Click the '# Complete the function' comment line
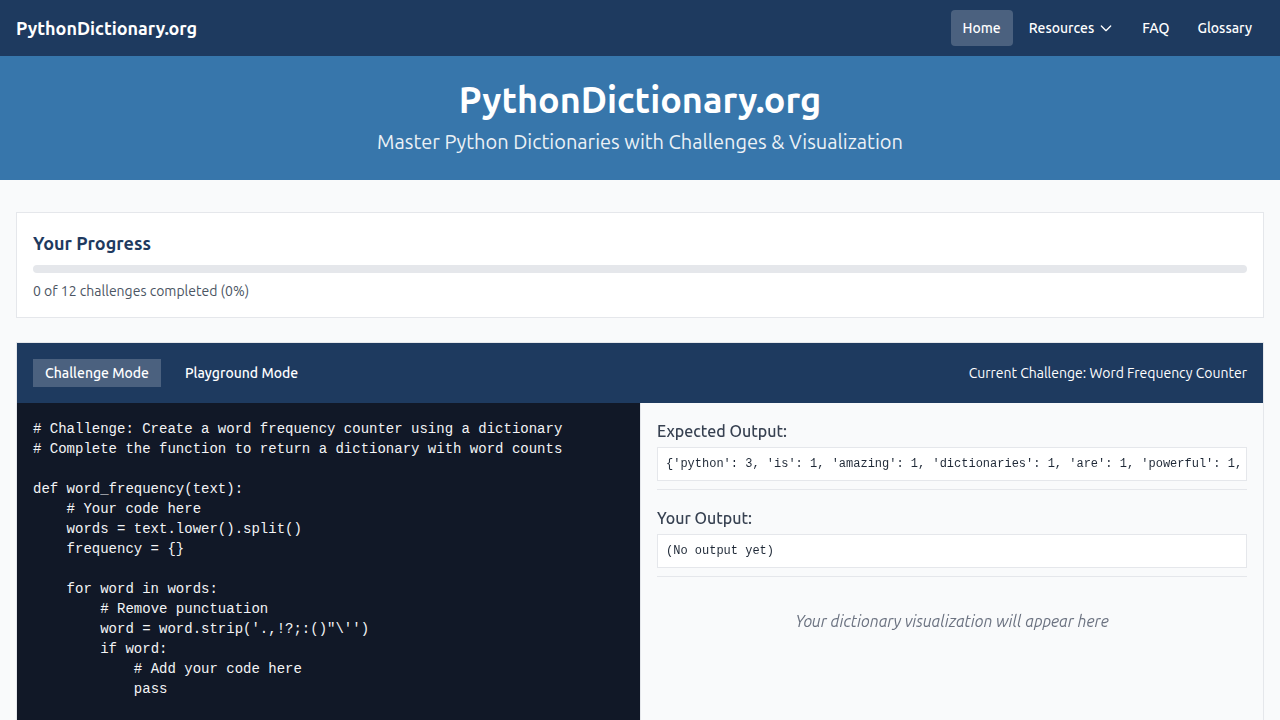This screenshot has width=1280, height=720. tap(298, 448)
